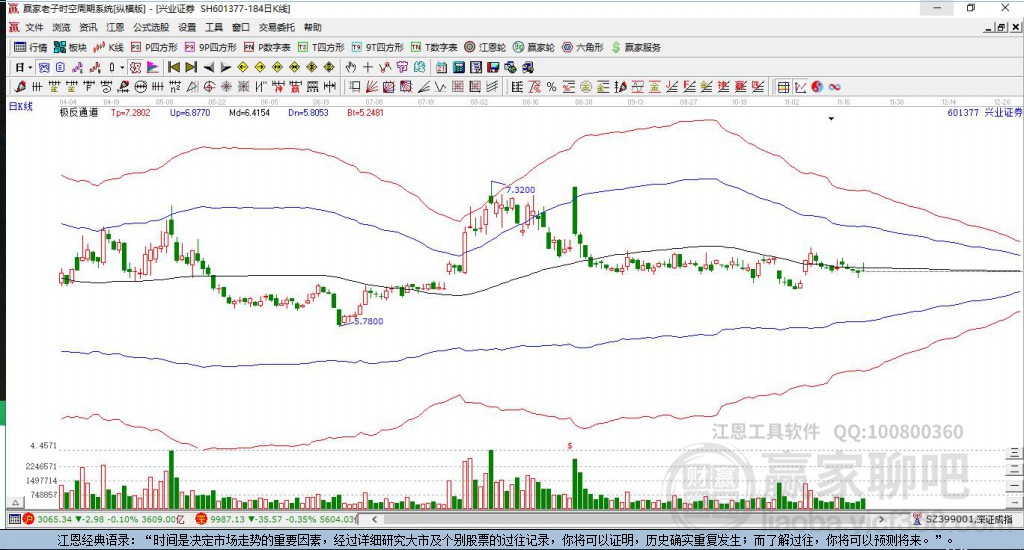Toggle the grid table view icon
1024x550 pixels.
[x=783, y=87]
